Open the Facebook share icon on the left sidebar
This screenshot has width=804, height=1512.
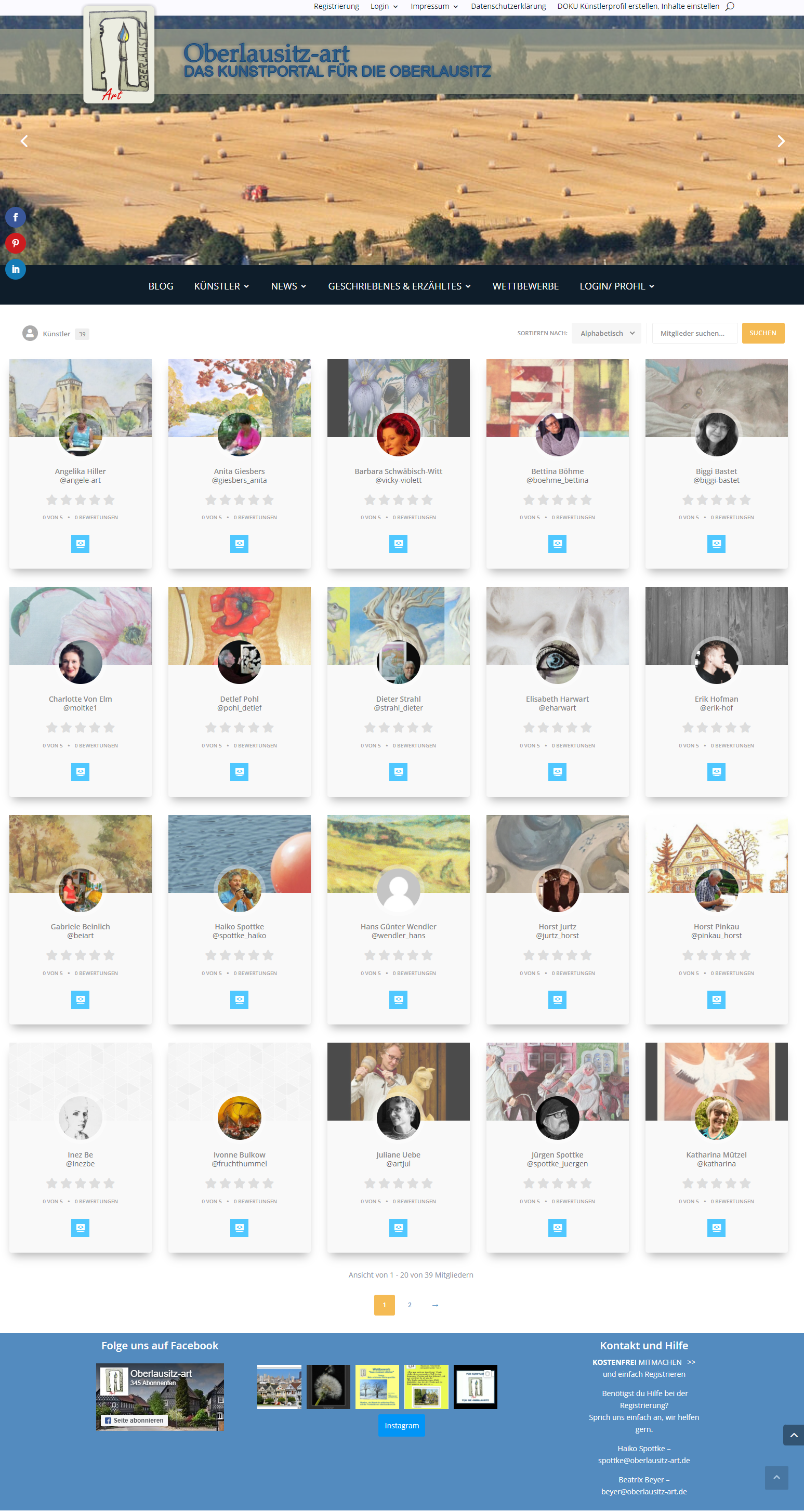coord(15,217)
